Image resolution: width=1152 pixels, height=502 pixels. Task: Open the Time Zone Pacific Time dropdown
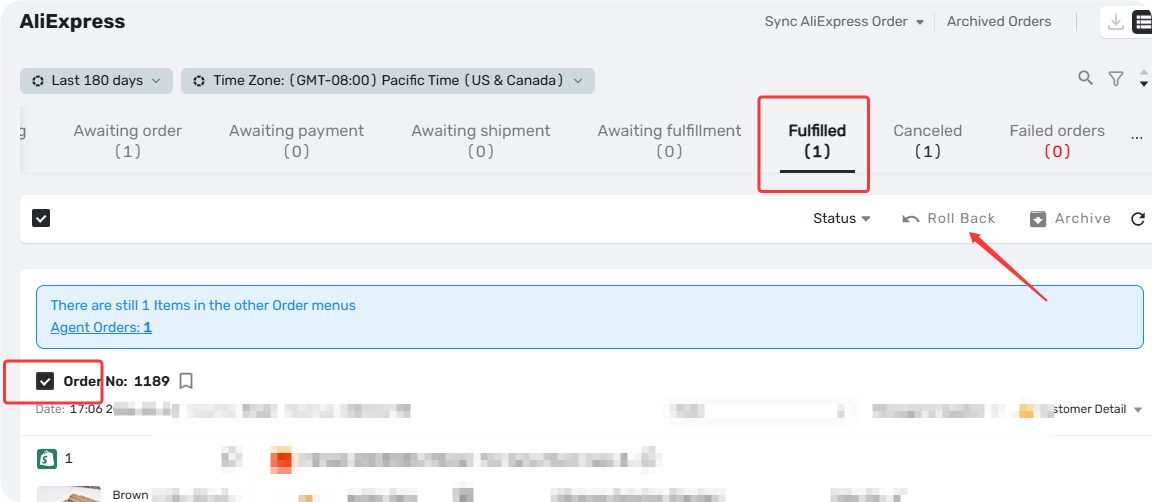click(x=388, y=81)
